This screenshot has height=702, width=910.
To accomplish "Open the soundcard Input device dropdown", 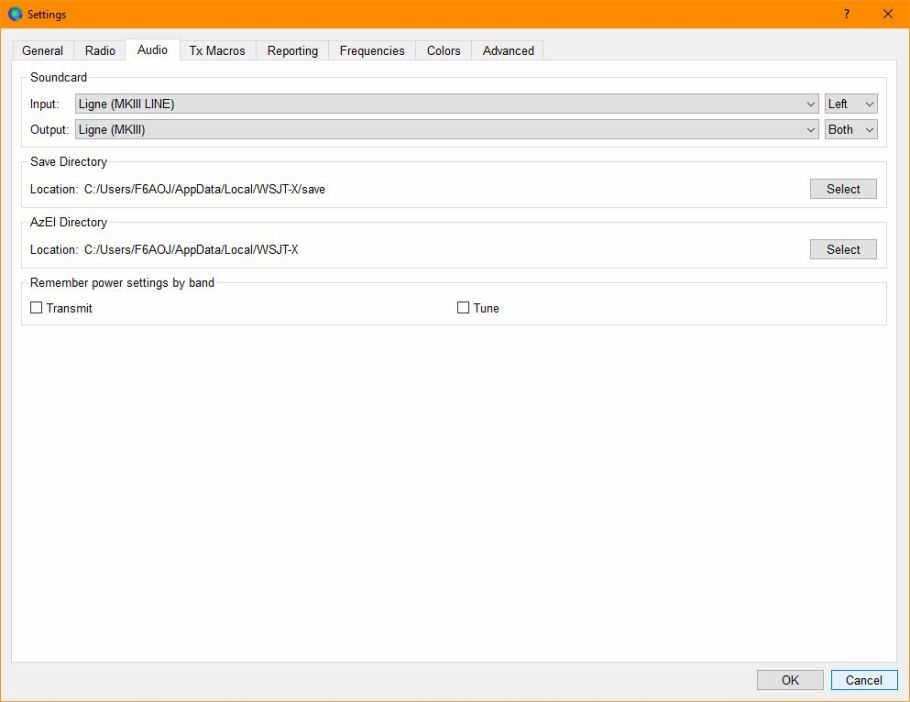I will click(x=447, y=104).
